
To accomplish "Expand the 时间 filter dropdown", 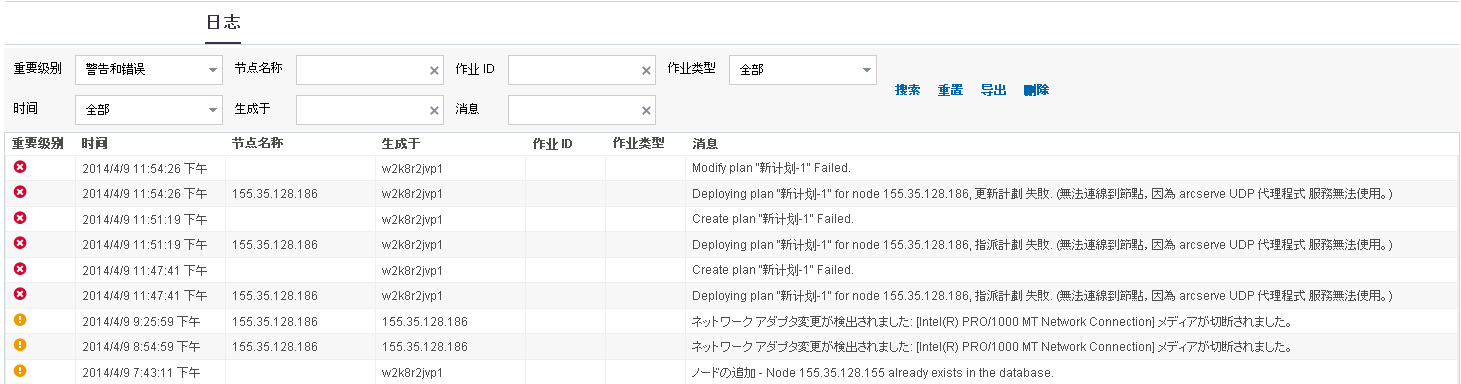I will (x=149, y=110).
